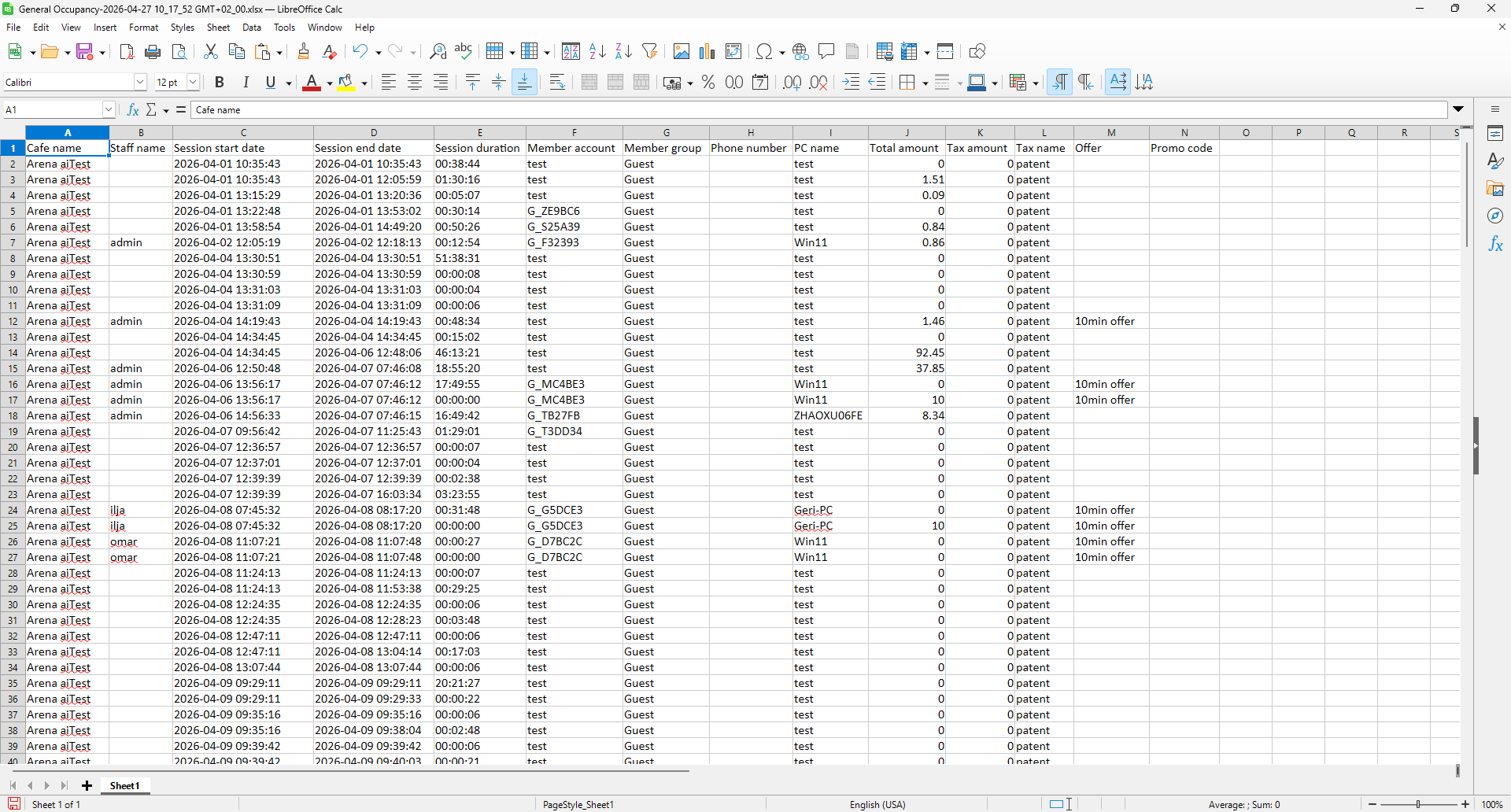Image resolution: width=1511 pixels, height=812 pixels.
Task: Clear direct formatting icon
Action: [x=330, y=52]
